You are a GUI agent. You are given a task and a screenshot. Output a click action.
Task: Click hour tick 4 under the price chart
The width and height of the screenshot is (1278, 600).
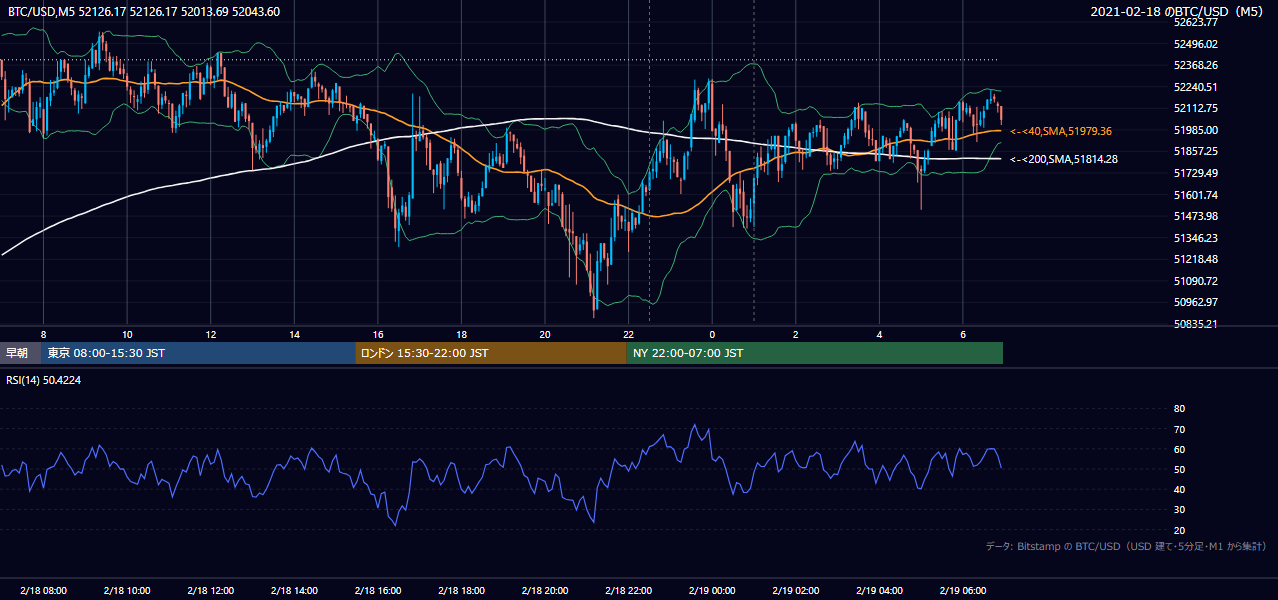click(879, 334)
